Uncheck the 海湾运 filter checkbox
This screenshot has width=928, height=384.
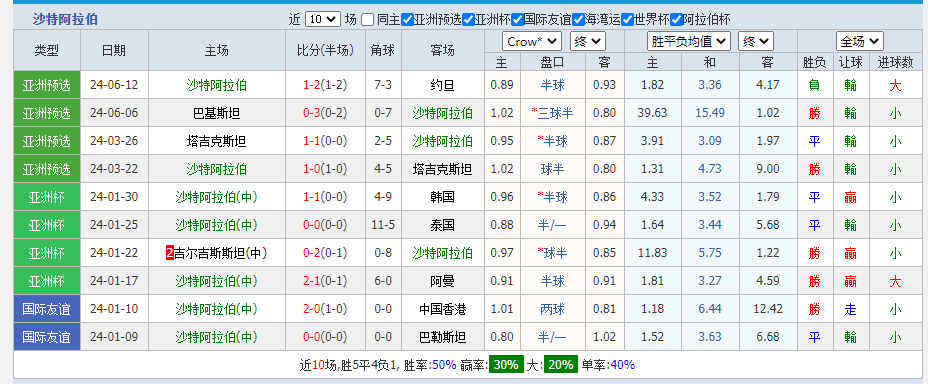[x=578, y=20]
